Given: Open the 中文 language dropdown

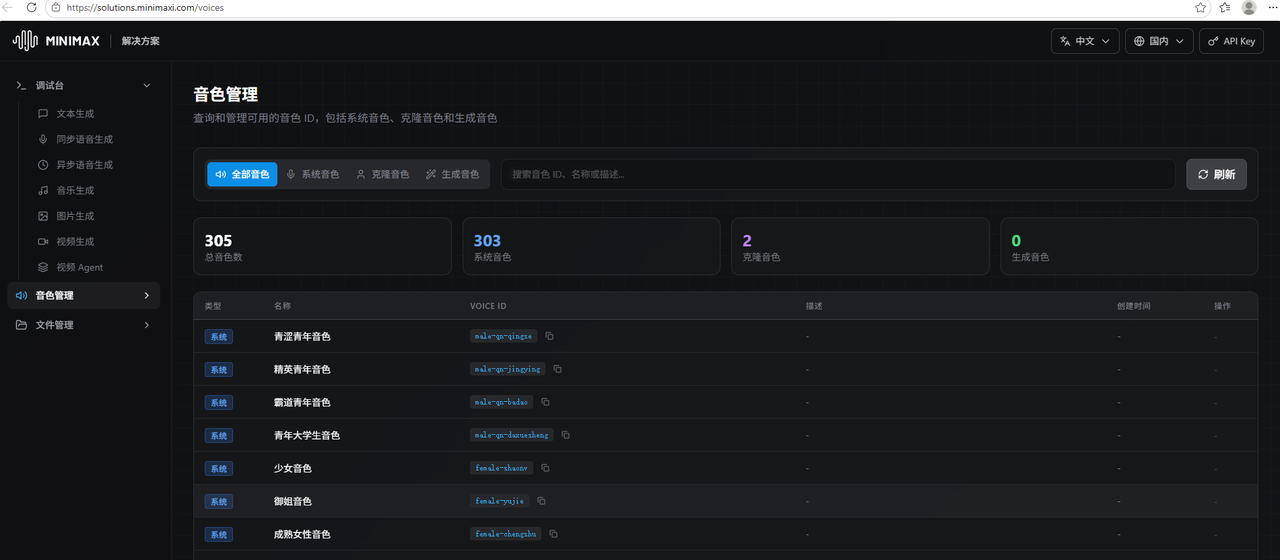Looking at the screenshot, I should click(x=1085, y=41).
